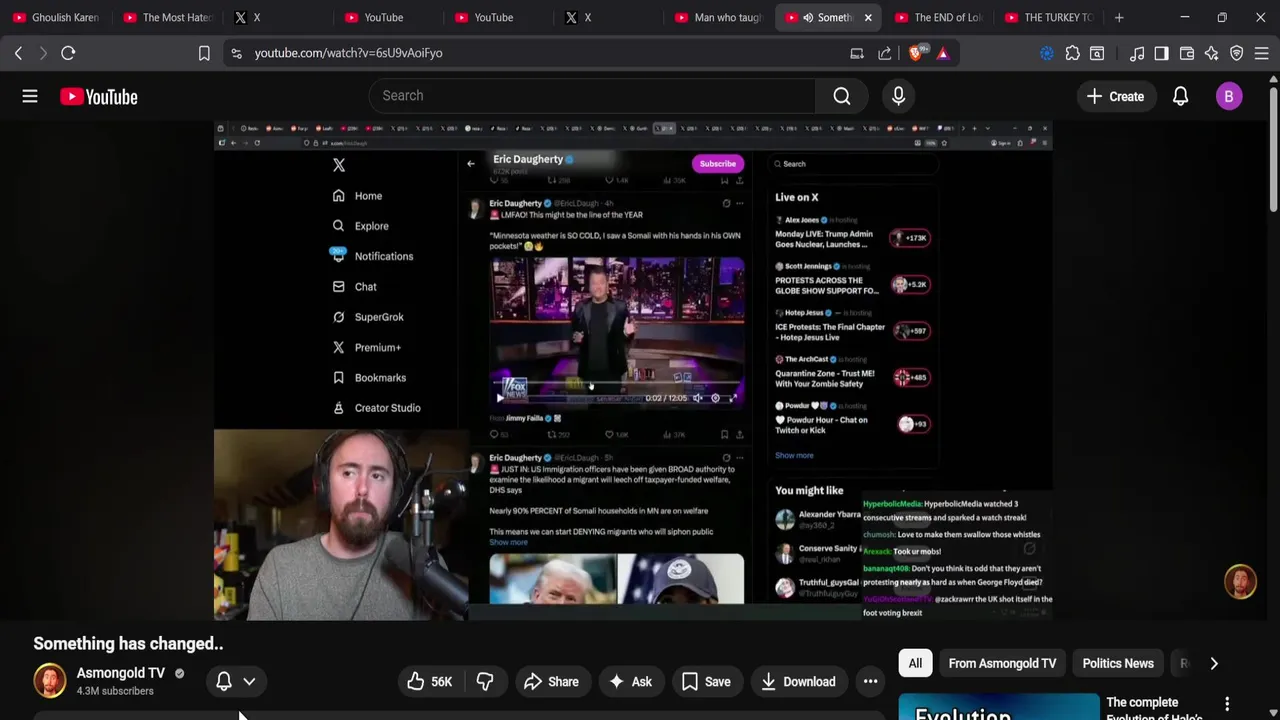Click the Brave VPN shield icon
The width and height of the screenshot is (1280, 720).
[1237, 53]
